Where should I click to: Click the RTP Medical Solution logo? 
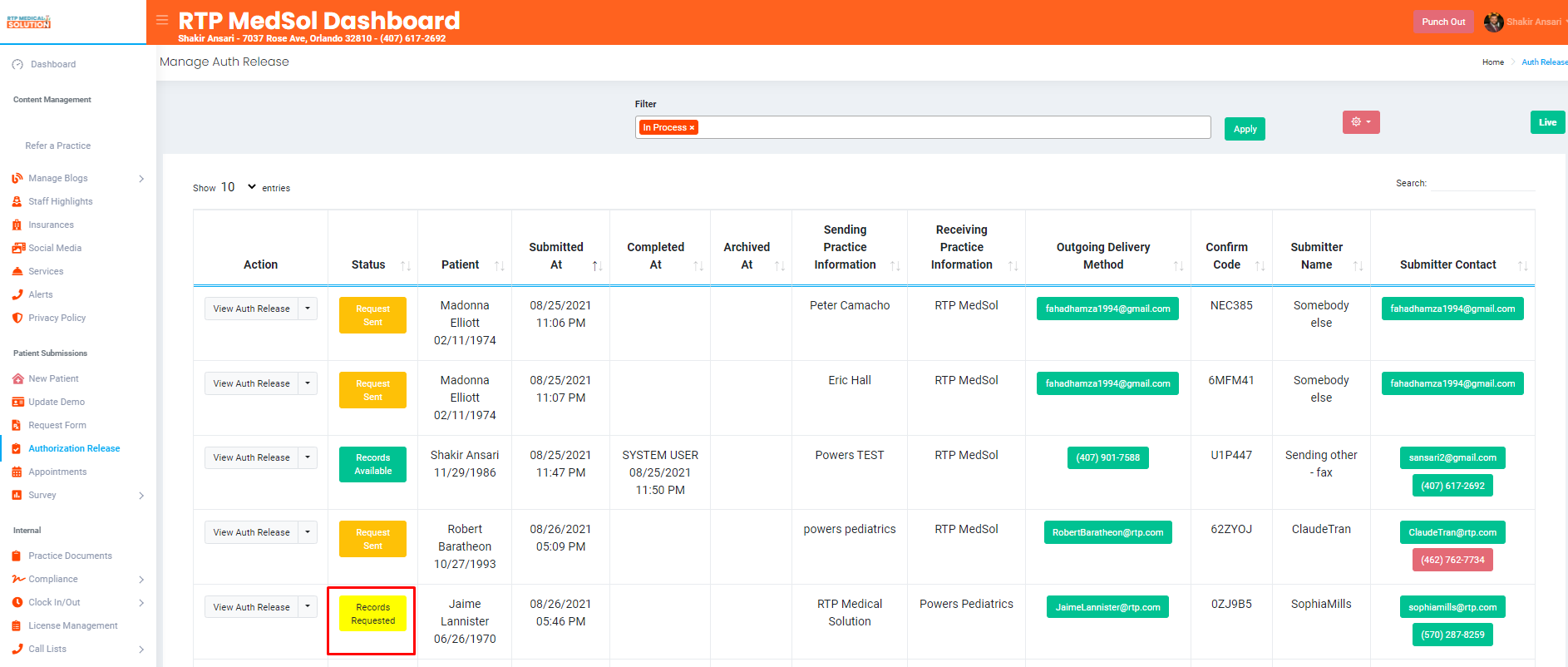[x=29, y=22]
